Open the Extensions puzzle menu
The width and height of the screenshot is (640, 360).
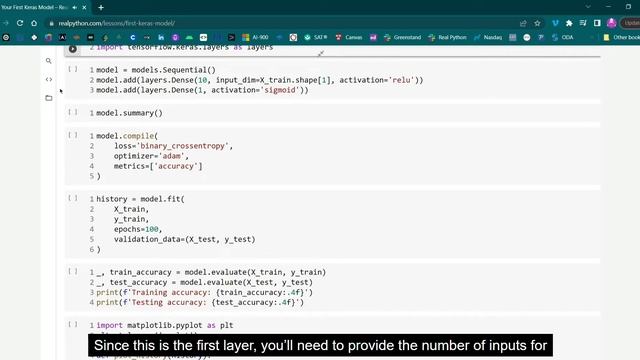click(x=569, y=23)
